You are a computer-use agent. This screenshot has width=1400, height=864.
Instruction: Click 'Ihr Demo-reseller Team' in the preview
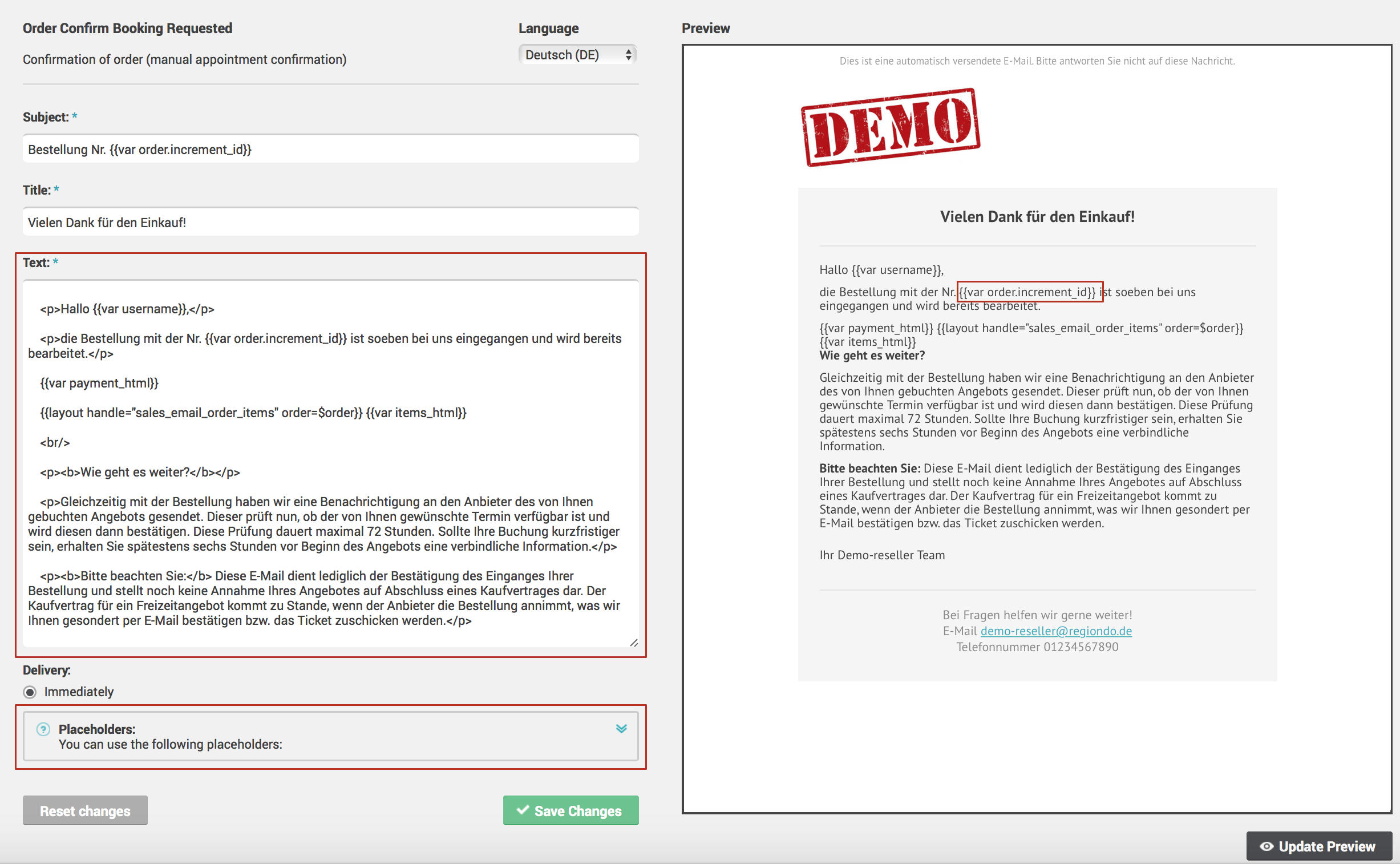point(882,555)
